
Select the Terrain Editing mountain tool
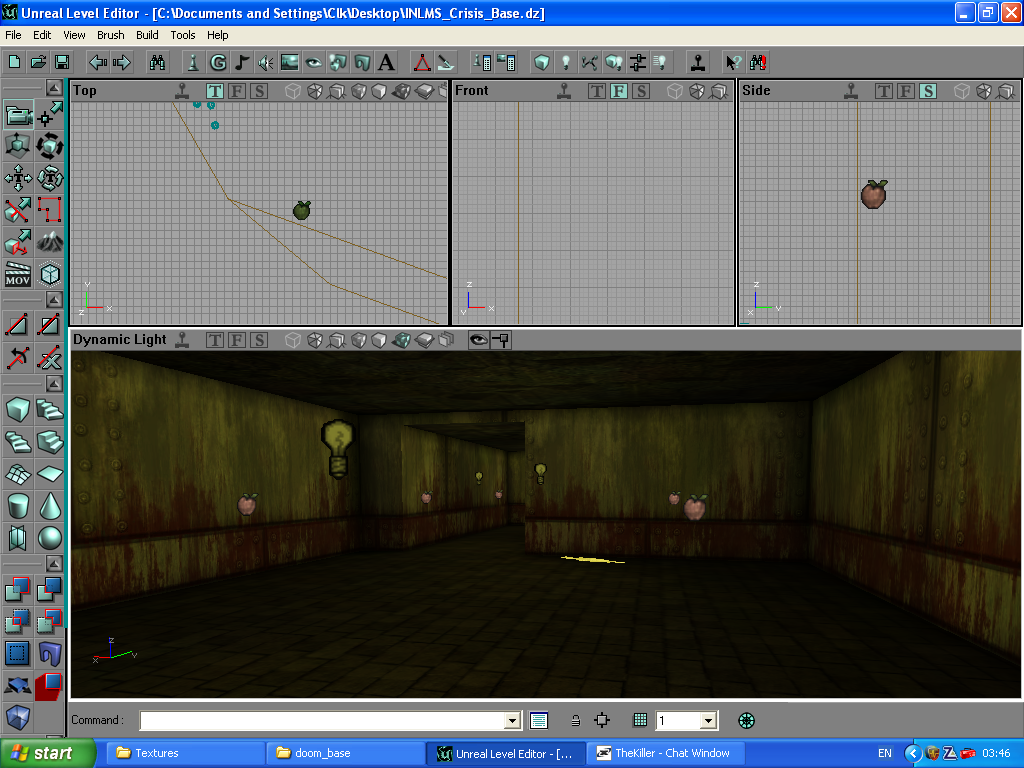click(50, 241)
